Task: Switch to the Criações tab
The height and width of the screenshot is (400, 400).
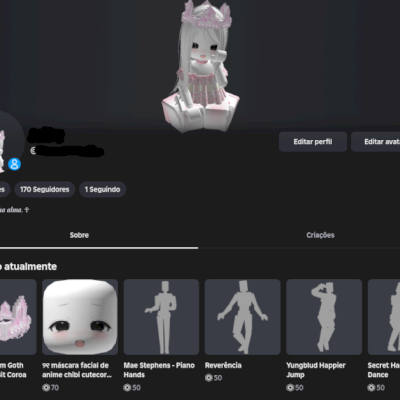Action: coord(320,235)
